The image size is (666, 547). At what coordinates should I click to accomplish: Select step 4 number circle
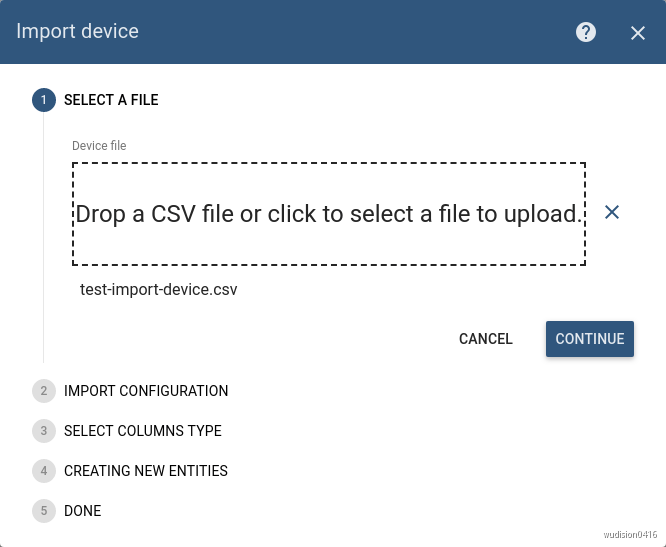point(44,471)
